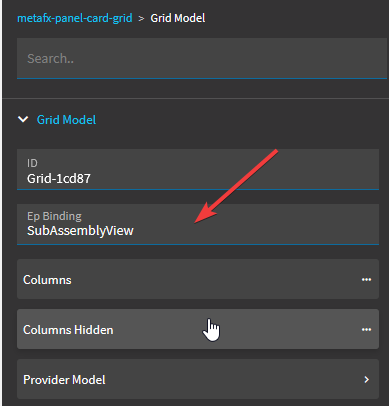The image size is (389, 406).
Task: Click the Provider Model right-arrow icon
Action: coord(367,379)
